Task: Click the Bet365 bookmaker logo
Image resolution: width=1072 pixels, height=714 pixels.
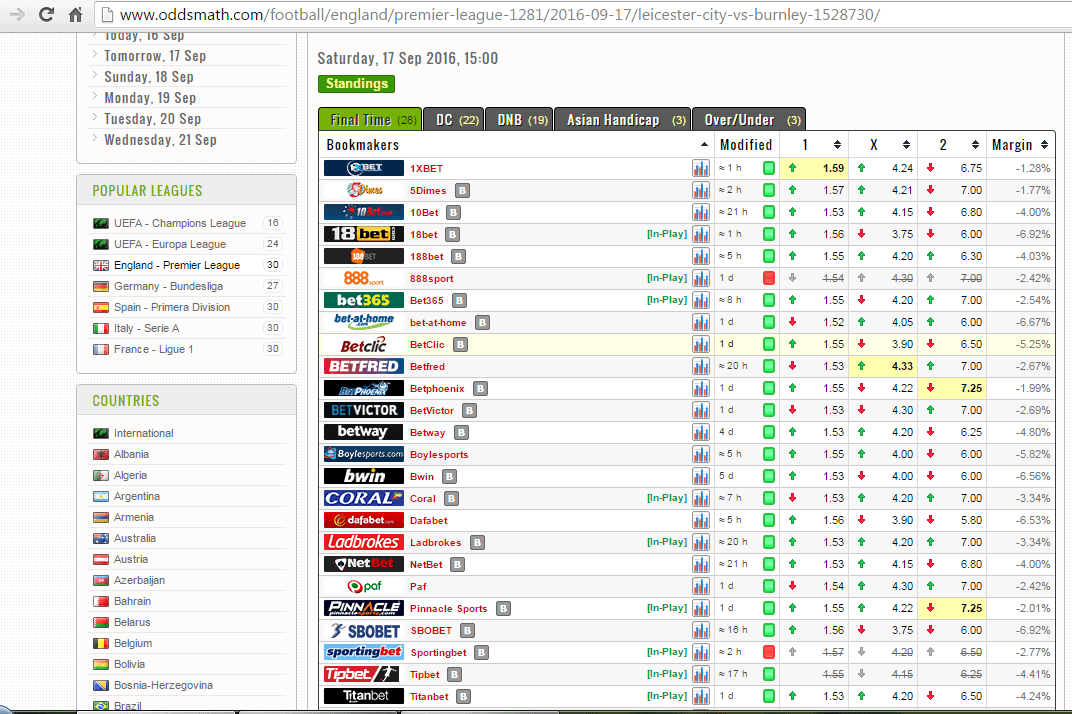Action: 363,300
